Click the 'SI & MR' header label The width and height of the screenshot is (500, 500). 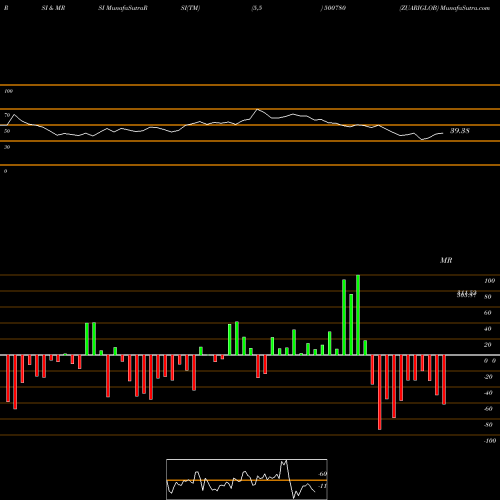(x=53, y=8)
